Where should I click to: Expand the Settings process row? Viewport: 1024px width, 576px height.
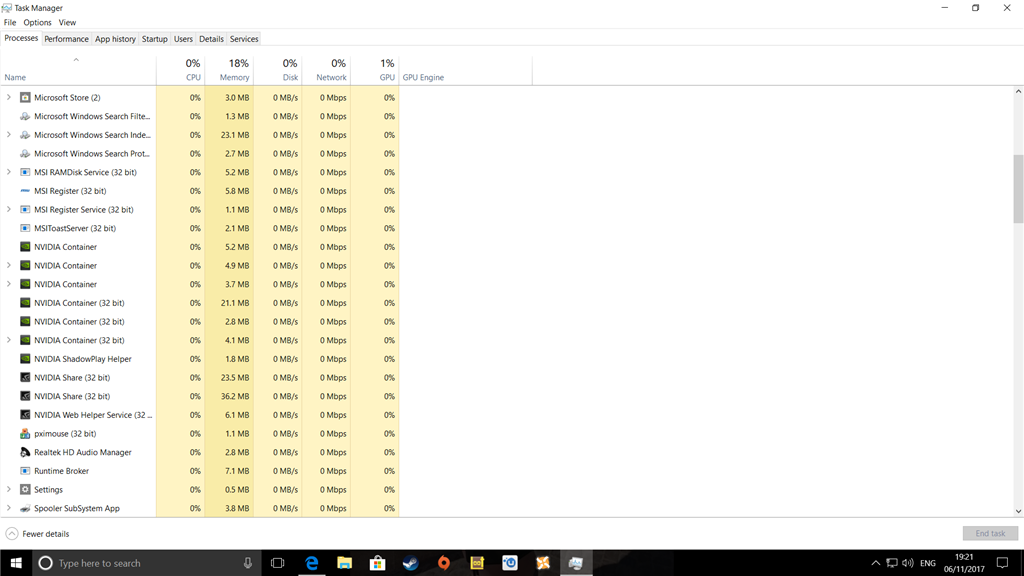8,489
